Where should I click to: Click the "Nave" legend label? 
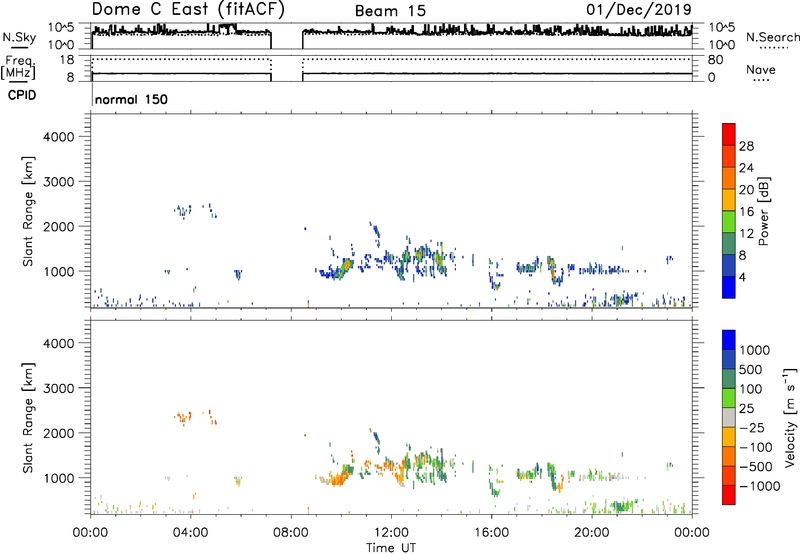tap(761, 69)
